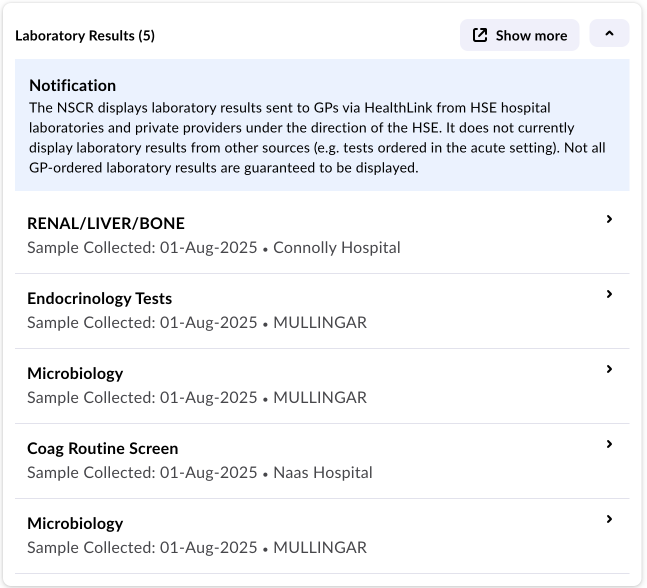
Task: Select the bottom Microbiology title
Action: [x=75, y=523]
